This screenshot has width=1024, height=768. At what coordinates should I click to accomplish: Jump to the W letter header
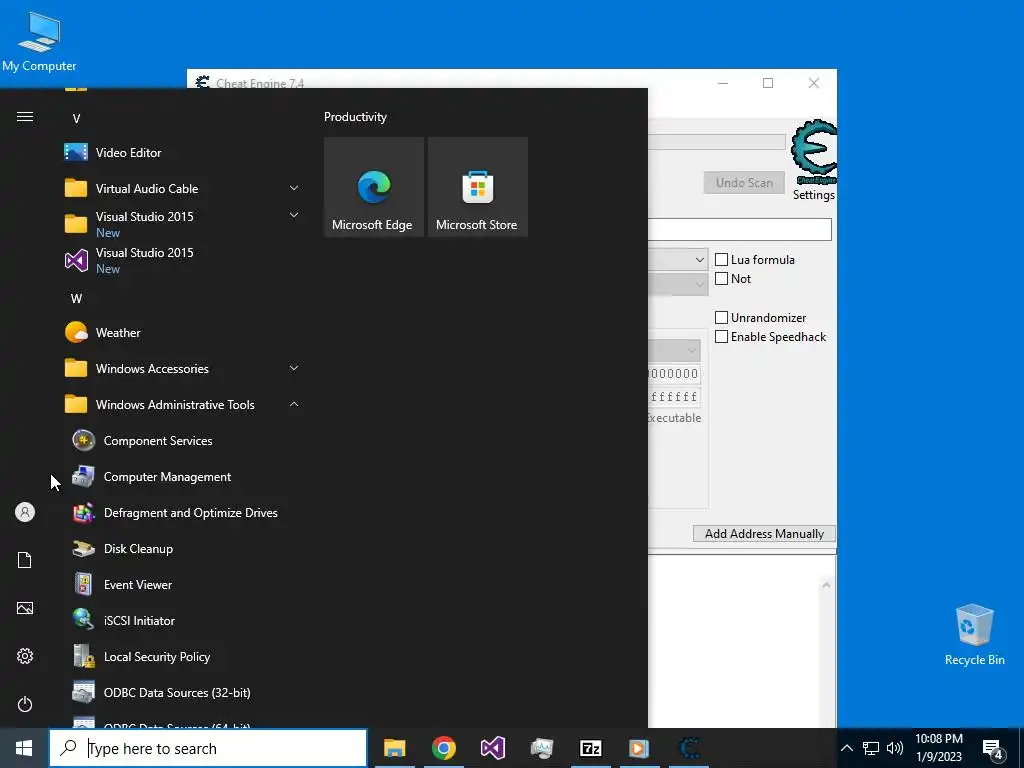(76, 299)
